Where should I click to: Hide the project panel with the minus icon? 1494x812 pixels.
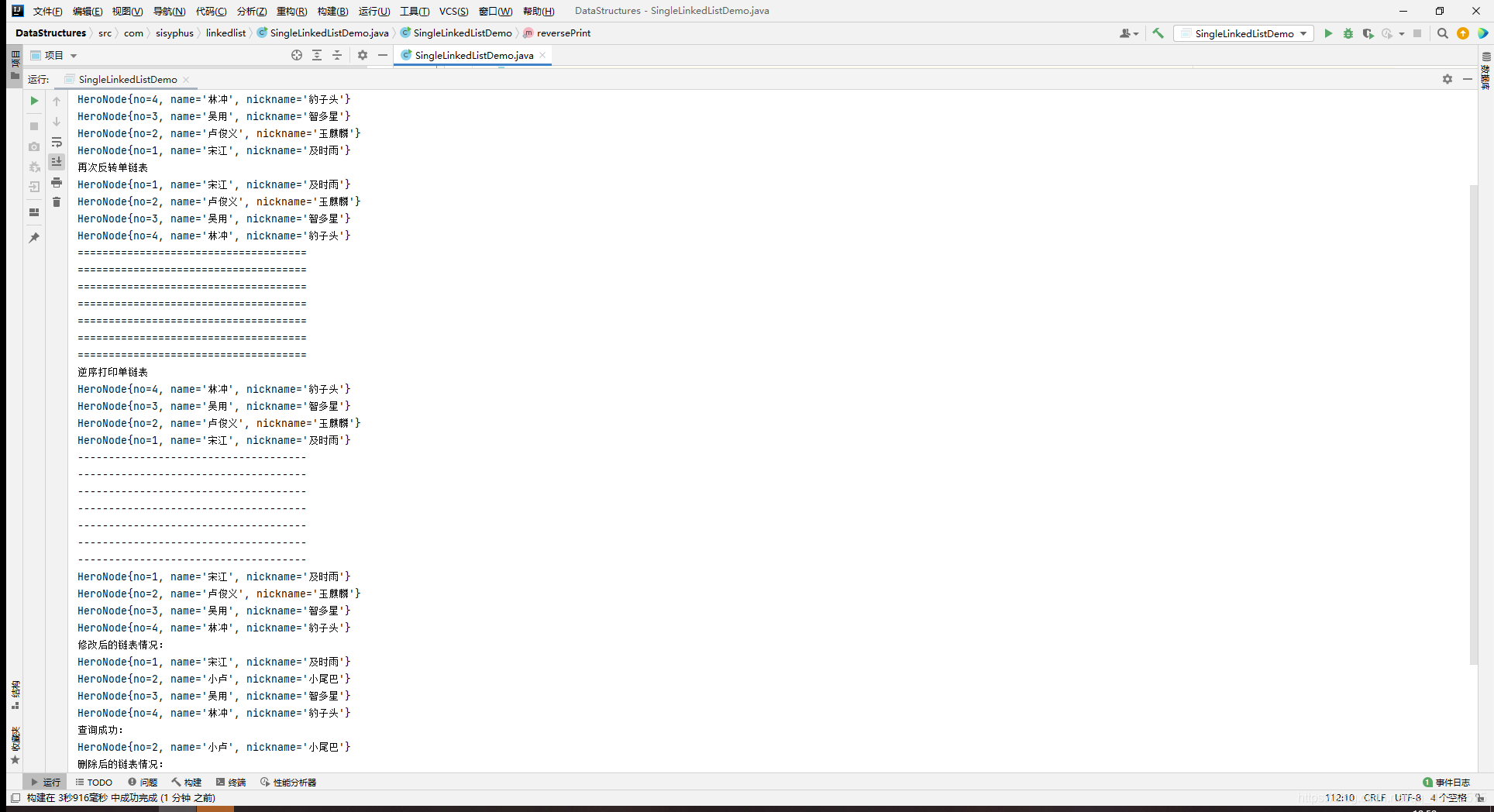point(383,55)
